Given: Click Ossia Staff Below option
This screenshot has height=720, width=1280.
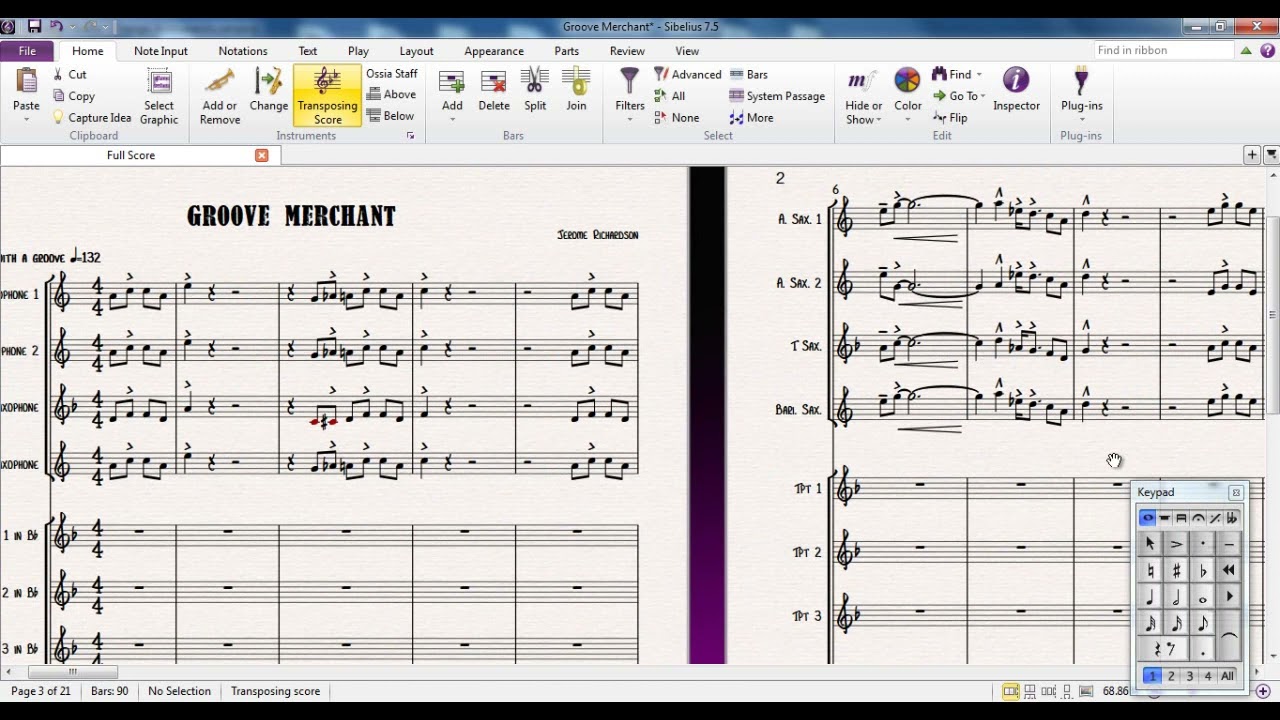Looking at the screenshot, I should (x=390, y=116).
